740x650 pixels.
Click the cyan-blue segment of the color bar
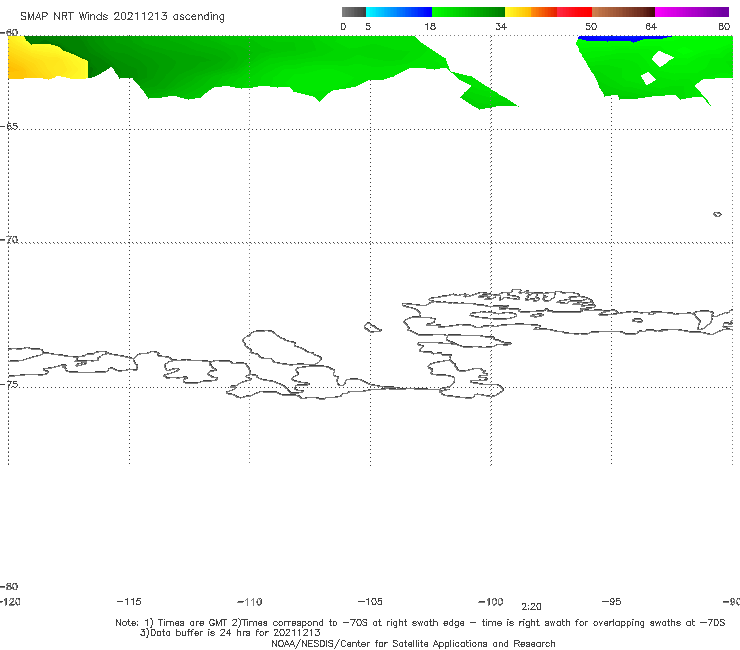399,12
